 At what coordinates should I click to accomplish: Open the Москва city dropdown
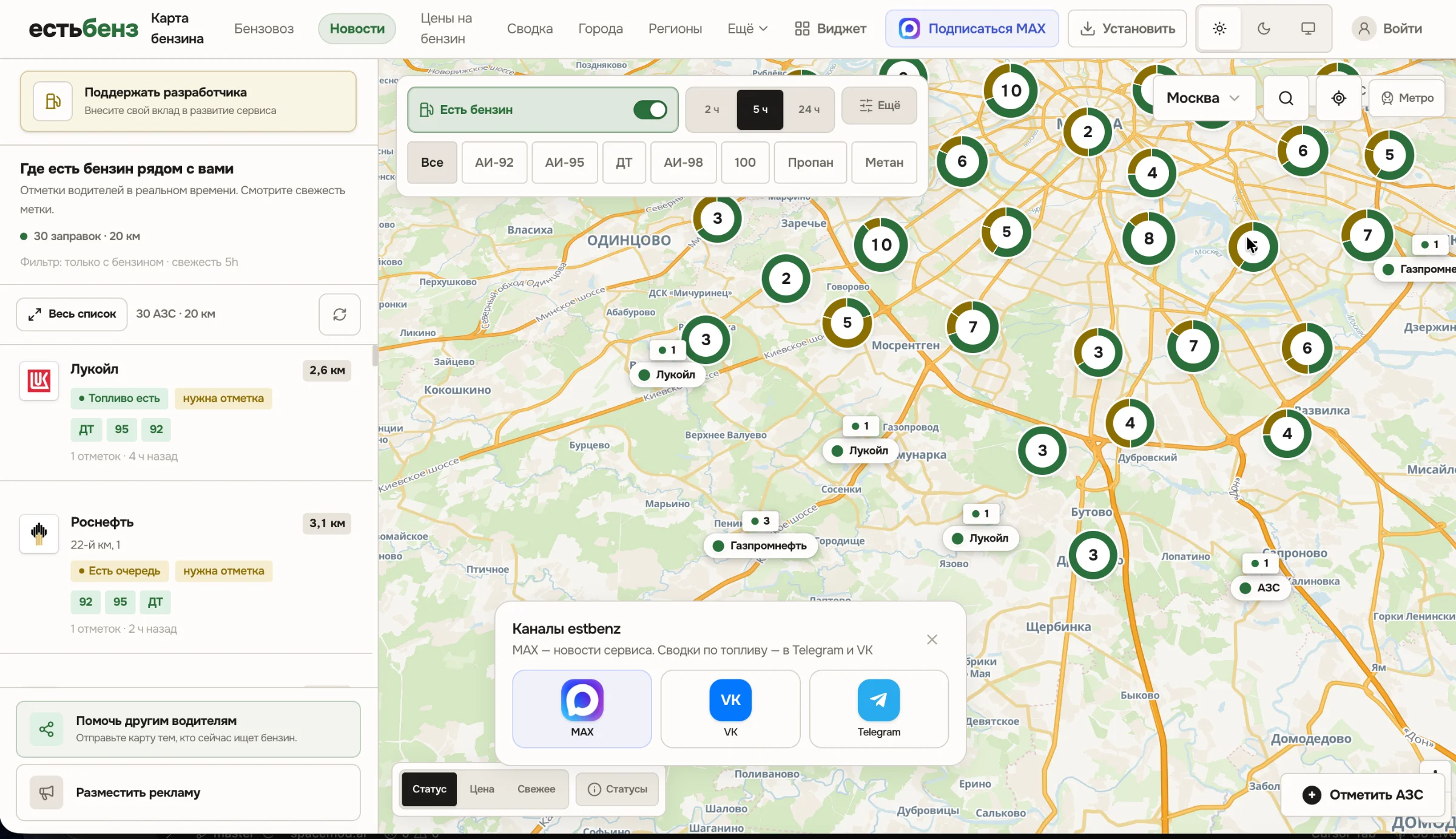point(1203,98)
